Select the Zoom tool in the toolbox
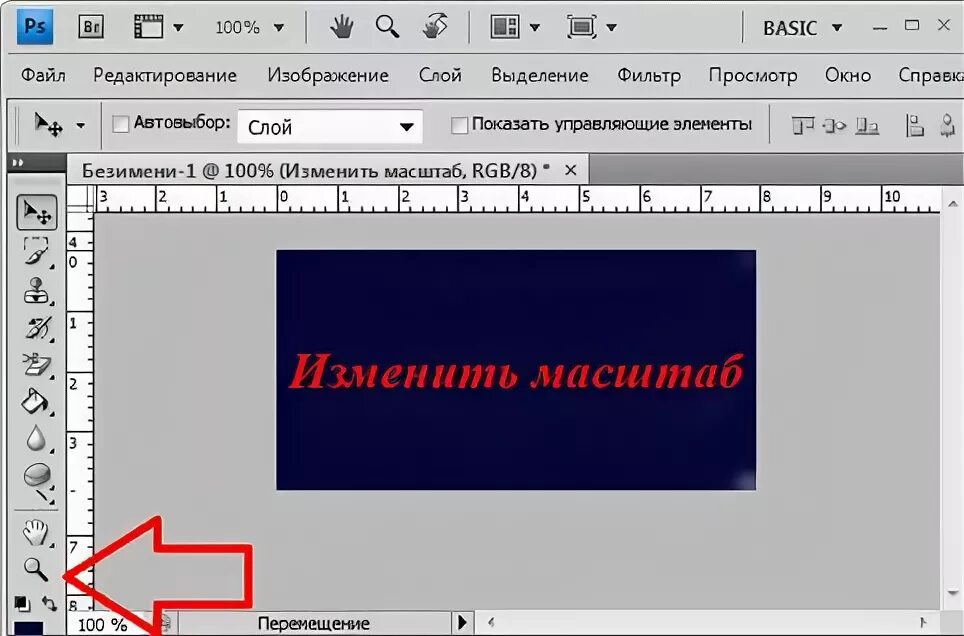This screenshot has width=964, height=636. 36,570
